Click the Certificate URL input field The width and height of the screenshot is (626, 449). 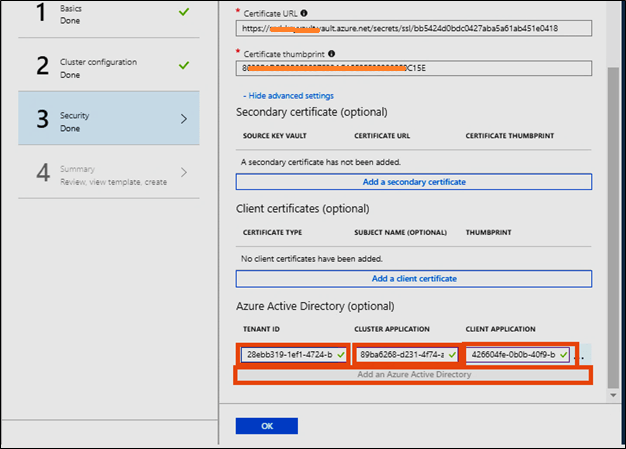[x=413, y=29]
